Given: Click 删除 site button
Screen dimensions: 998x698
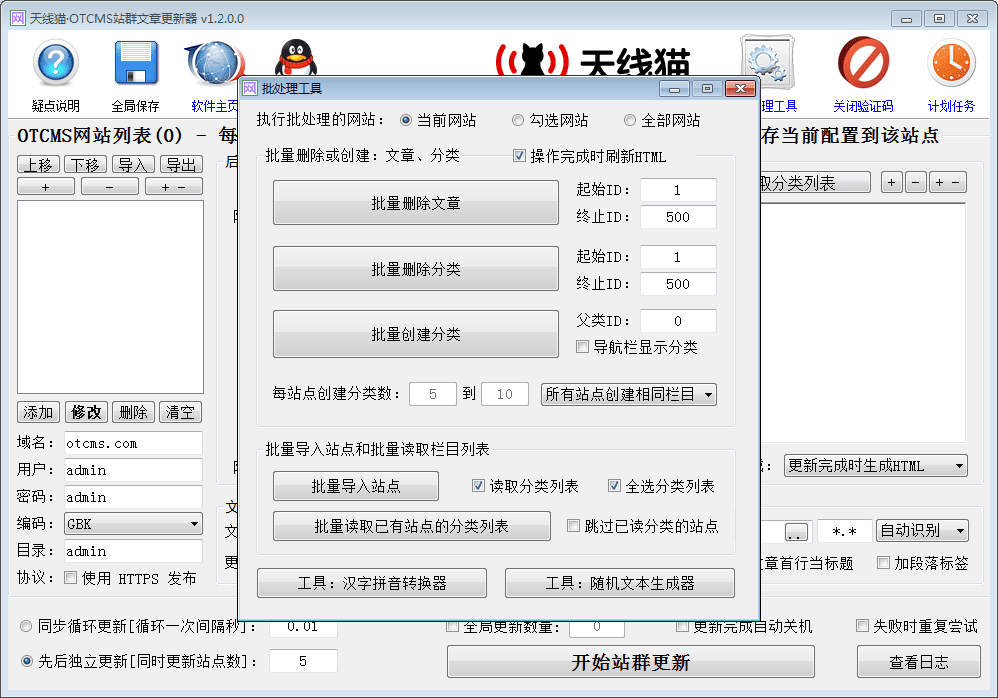Looking at the screenshot, I should (x=133, y=412).
